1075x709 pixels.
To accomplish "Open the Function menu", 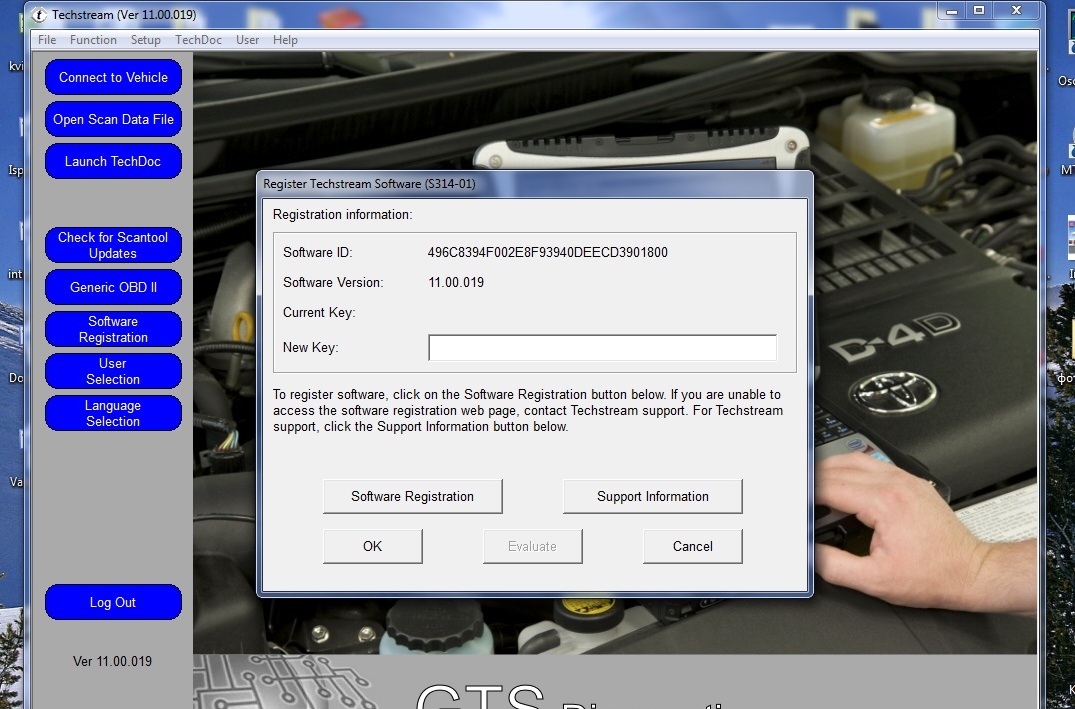I will (x=93, y=40).
